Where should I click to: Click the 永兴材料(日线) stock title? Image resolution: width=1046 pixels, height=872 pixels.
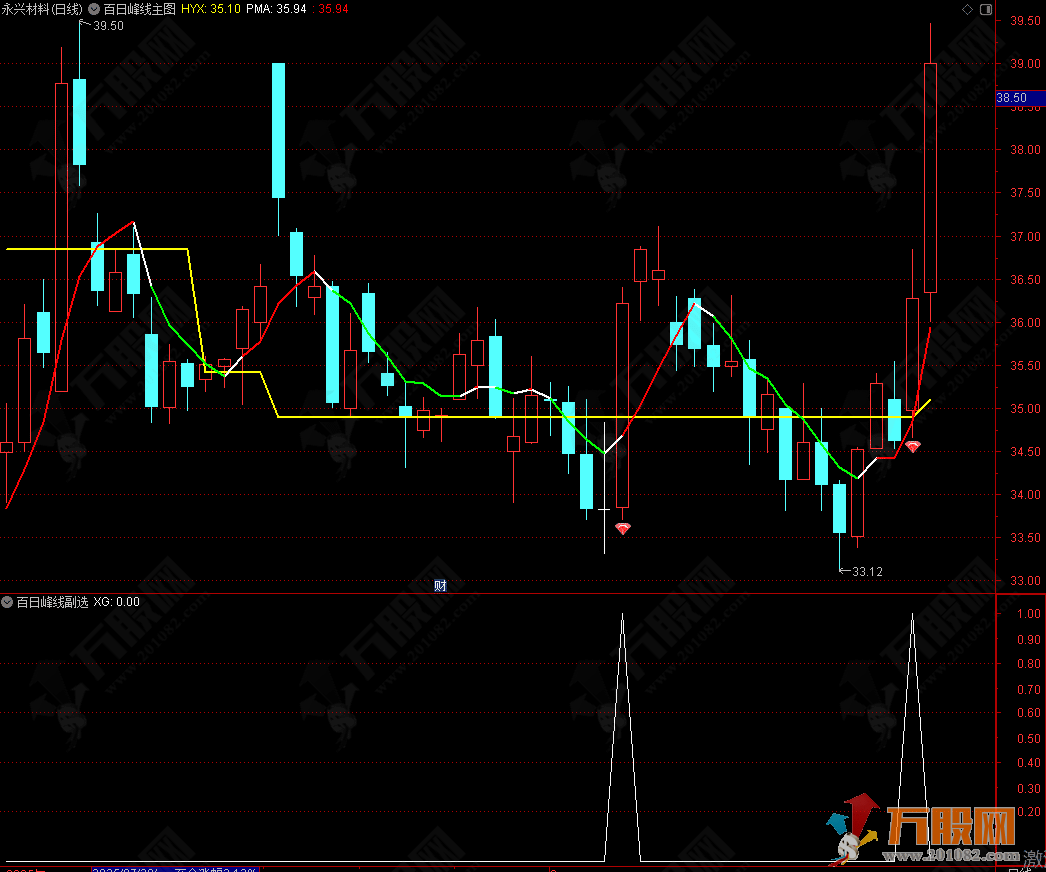click(42, 8)
